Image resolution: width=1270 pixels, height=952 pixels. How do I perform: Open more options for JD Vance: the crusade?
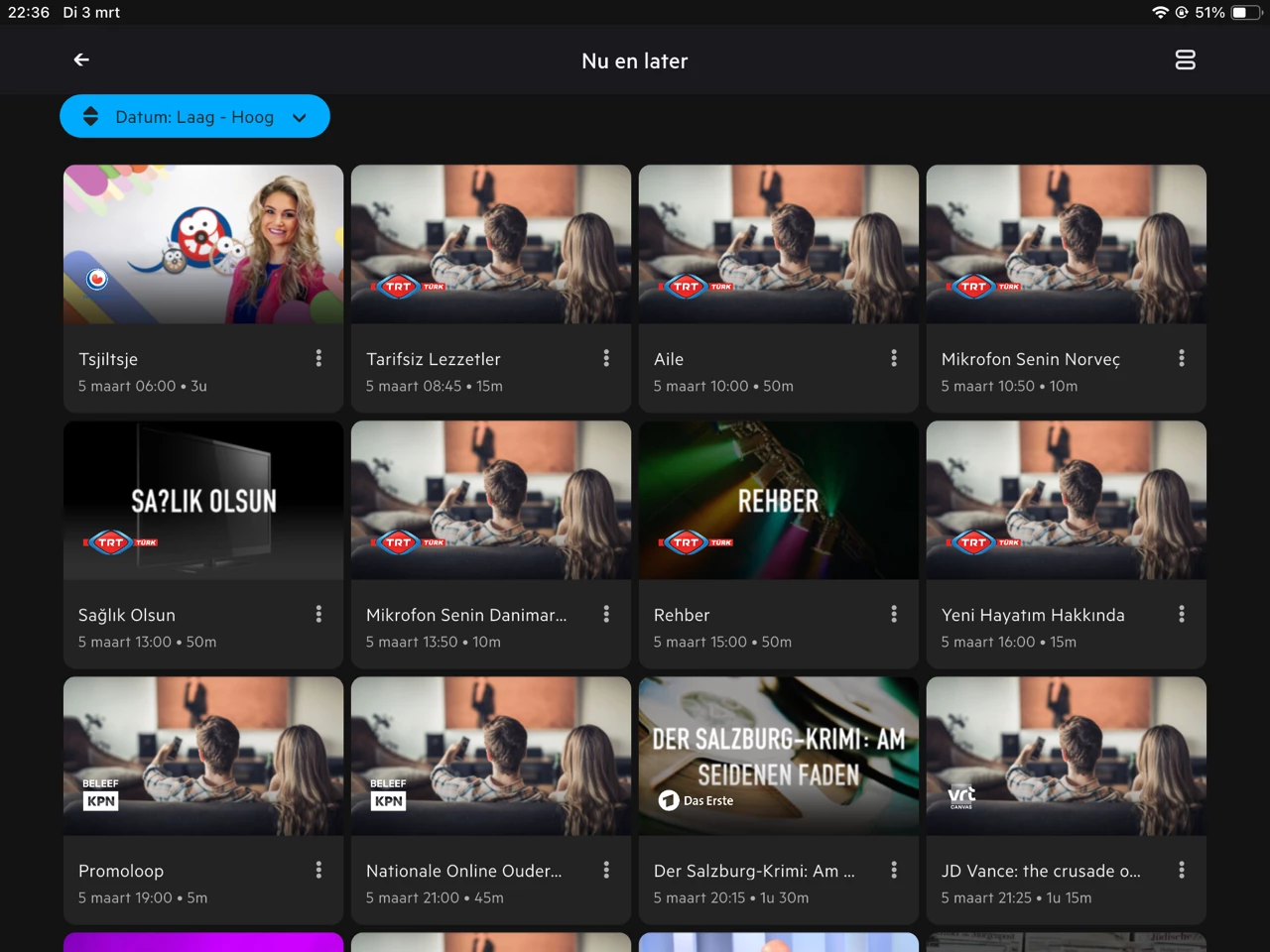[x=1182, y=870]
